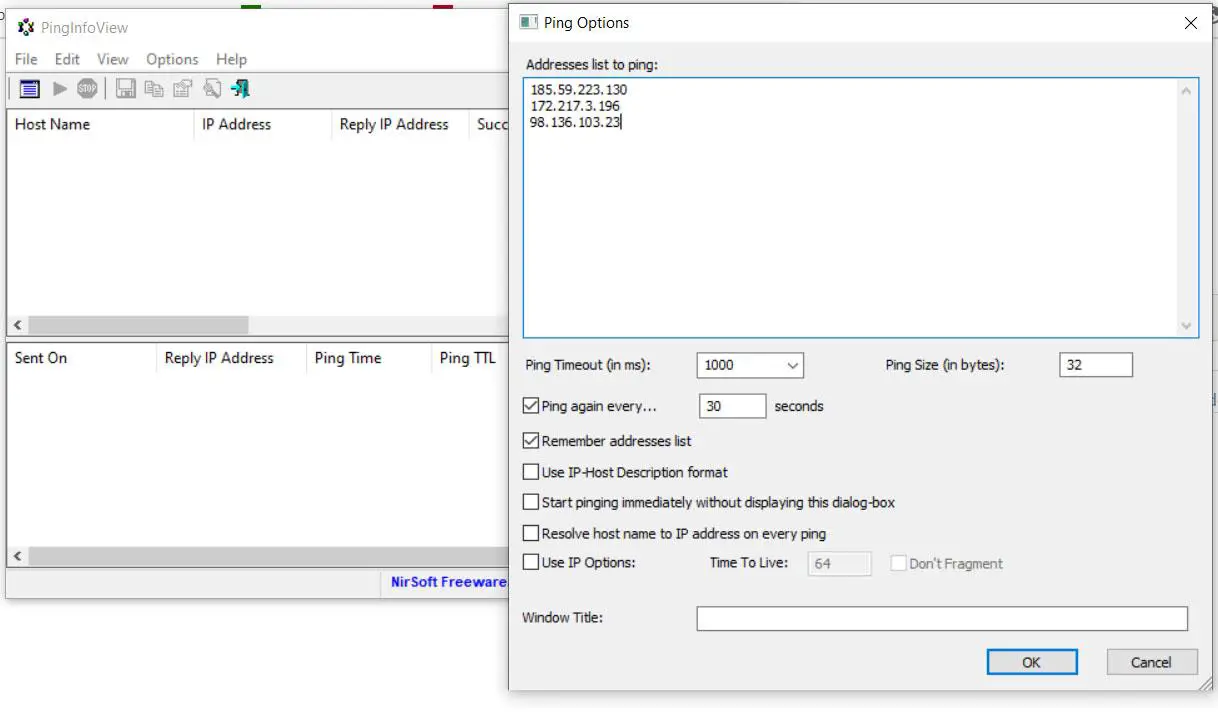Click the Find toolbar icon
The width and height of the screenshot is (1218, 714).
coord(211,89)
